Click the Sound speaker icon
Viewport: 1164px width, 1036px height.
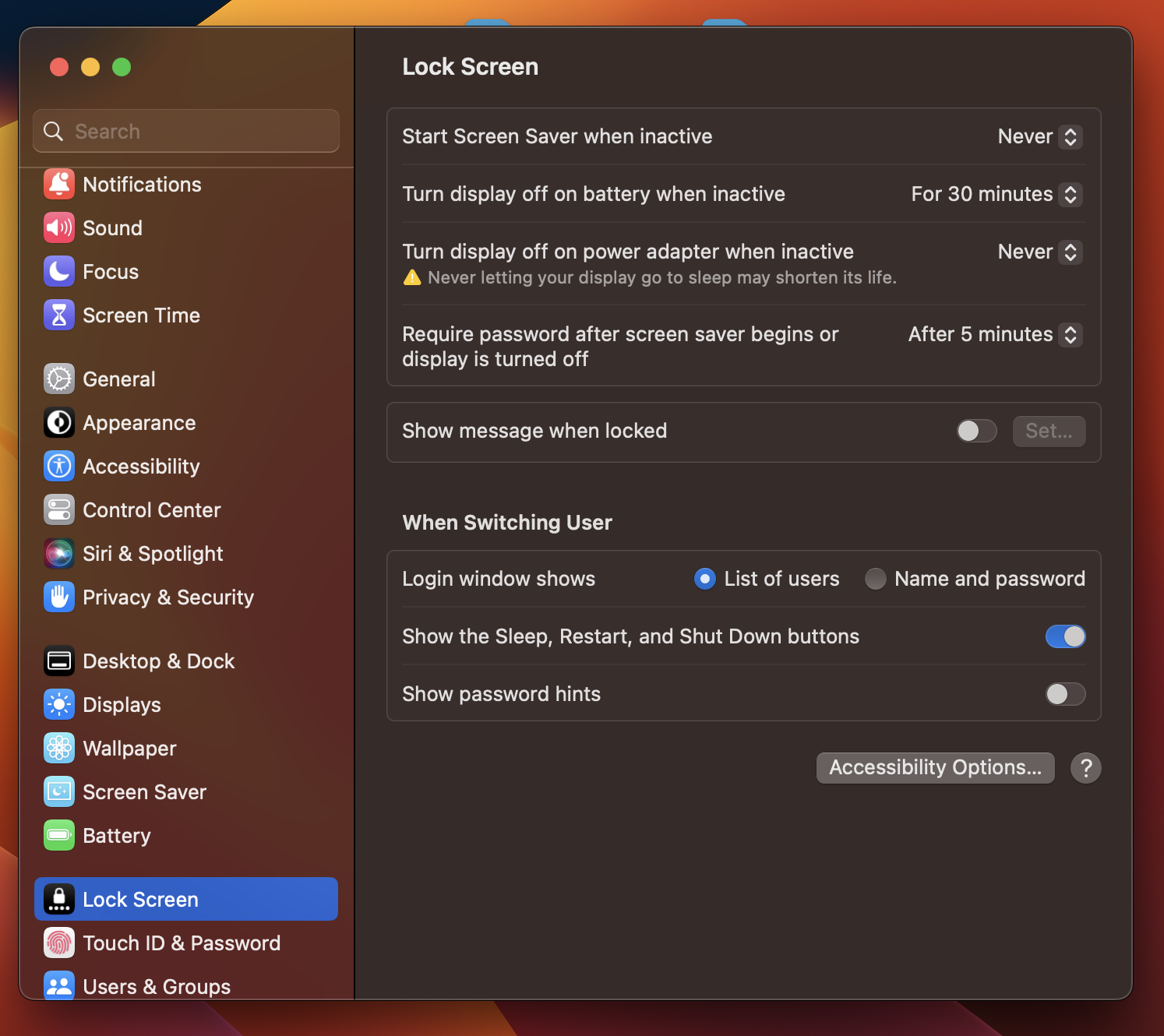click(59, 228)
